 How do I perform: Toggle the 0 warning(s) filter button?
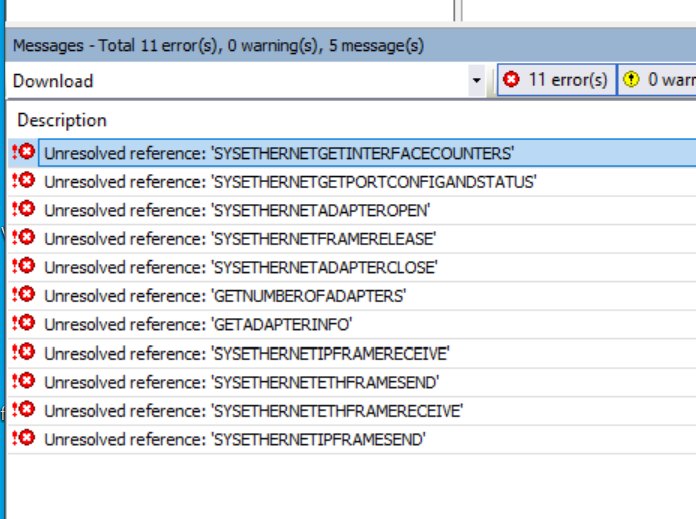(658, 80)
